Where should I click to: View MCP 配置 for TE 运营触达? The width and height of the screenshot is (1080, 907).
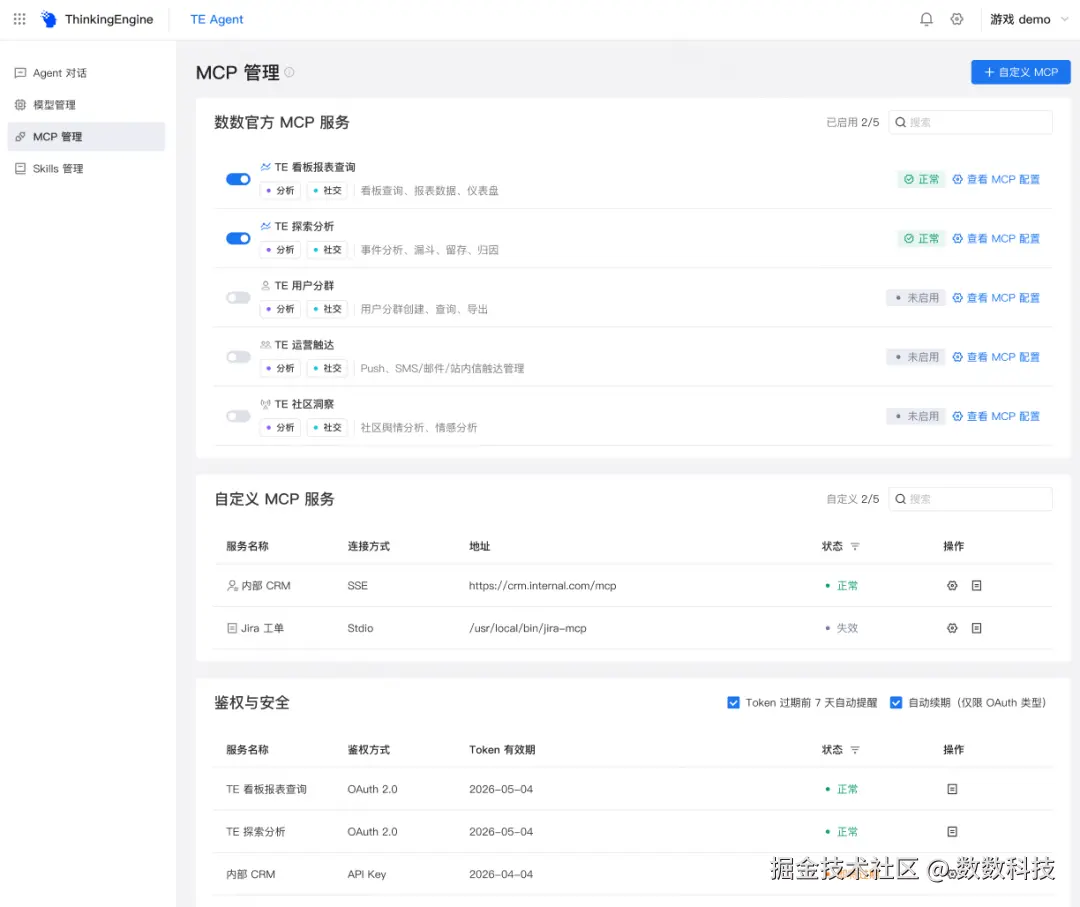[996, 357]
